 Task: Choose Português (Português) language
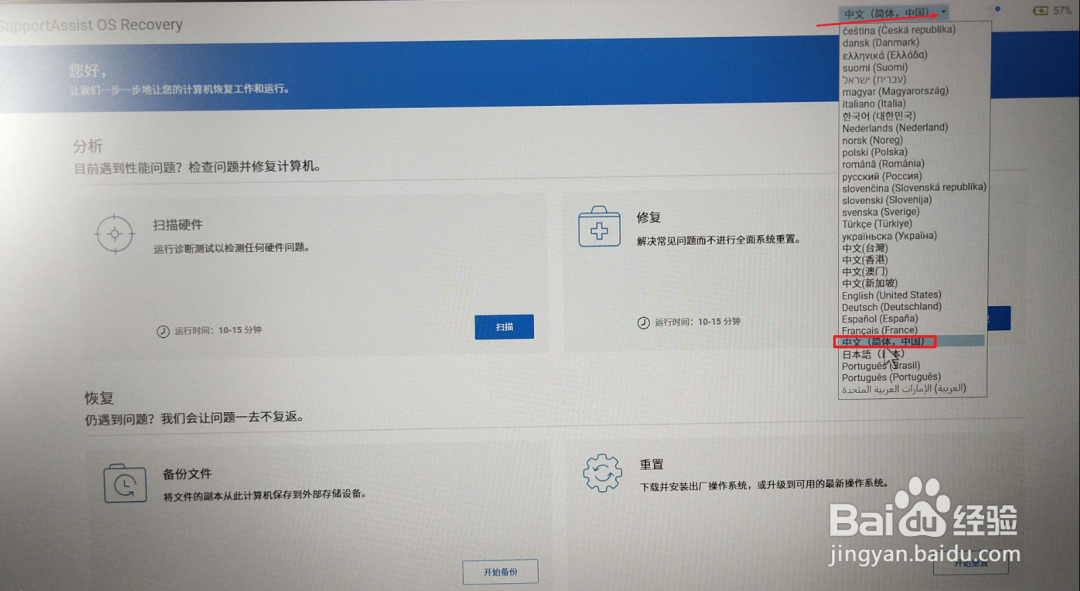click(x=891, y=377)
